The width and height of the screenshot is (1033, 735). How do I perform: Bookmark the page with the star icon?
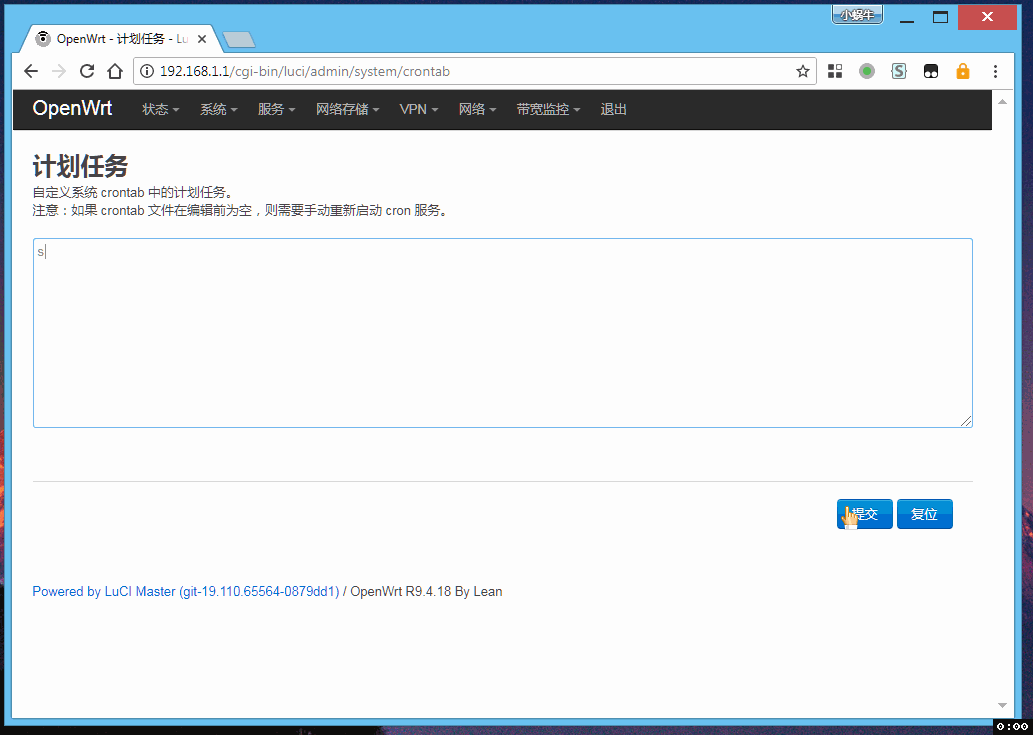803,71
